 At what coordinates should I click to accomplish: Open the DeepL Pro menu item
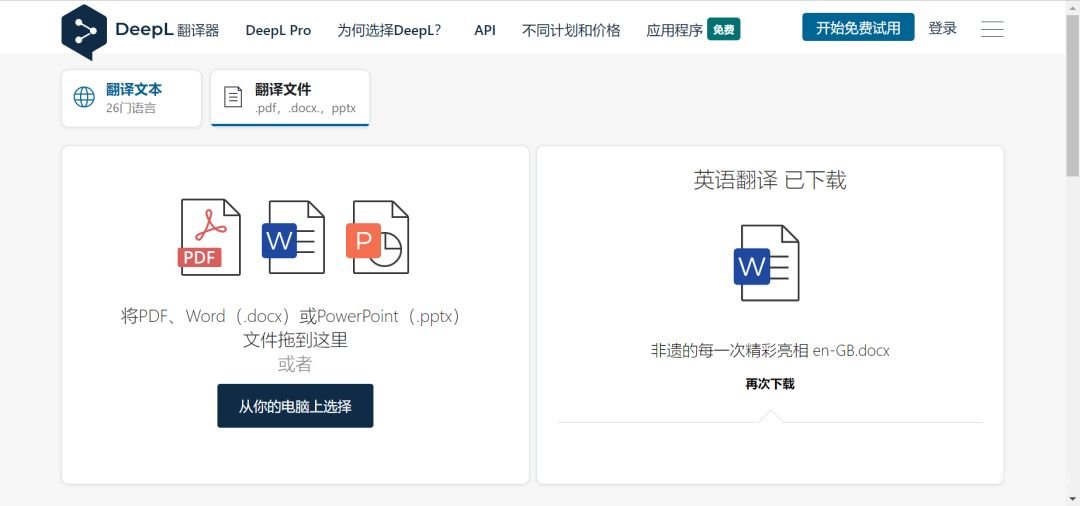tap(278, 30)
